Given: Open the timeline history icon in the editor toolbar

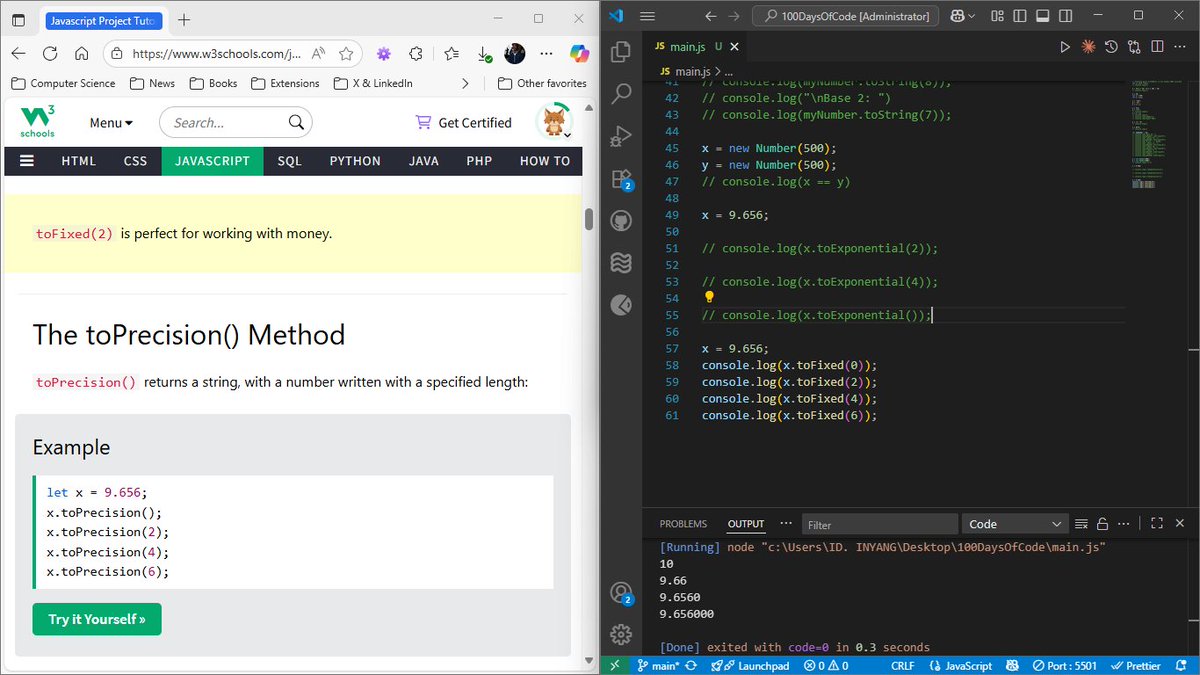Looking at the screenshot, I should [x=1111, y=47].
